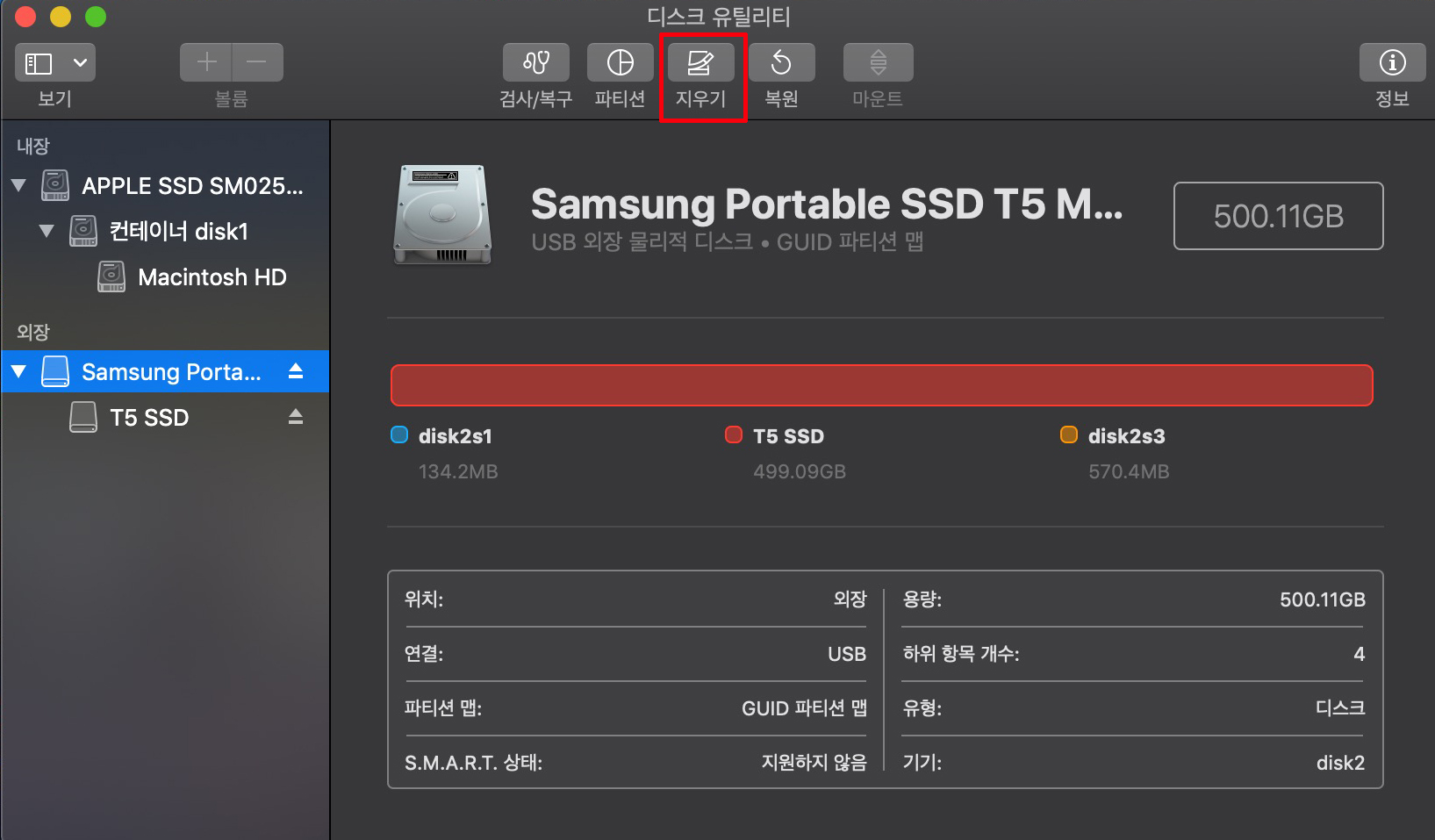Eject the Samsung Porta... disk

(296, 371)
